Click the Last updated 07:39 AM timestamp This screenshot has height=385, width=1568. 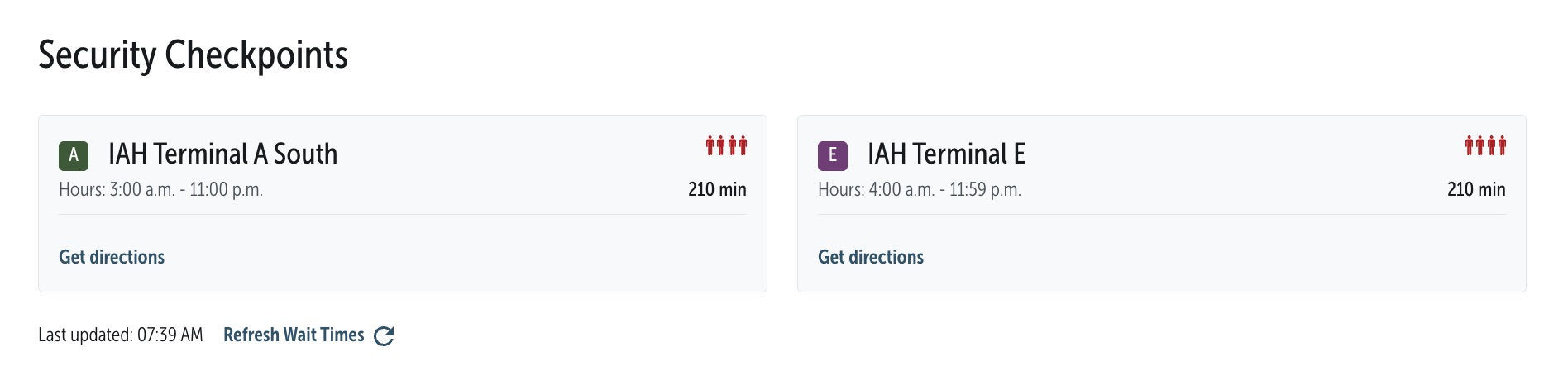[x=121, y=335]
